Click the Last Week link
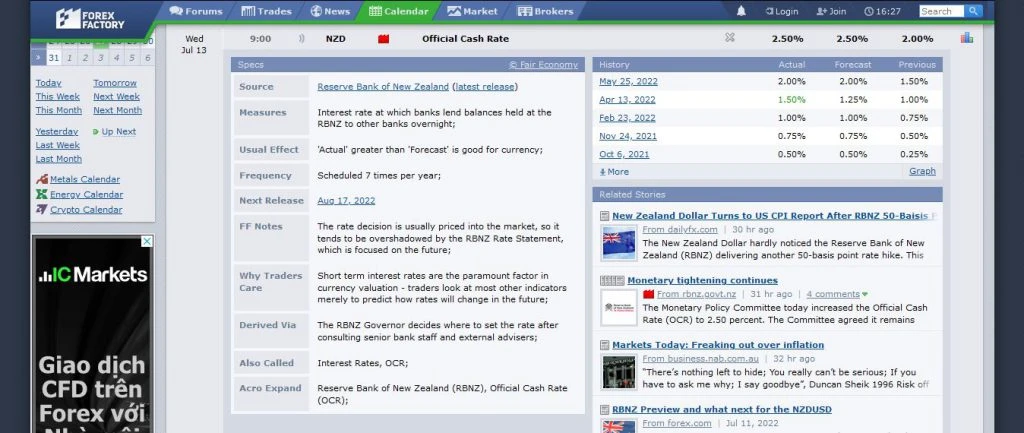This screenshot has width=1024, height=433. pyautogui.click(x=57, y=145)
